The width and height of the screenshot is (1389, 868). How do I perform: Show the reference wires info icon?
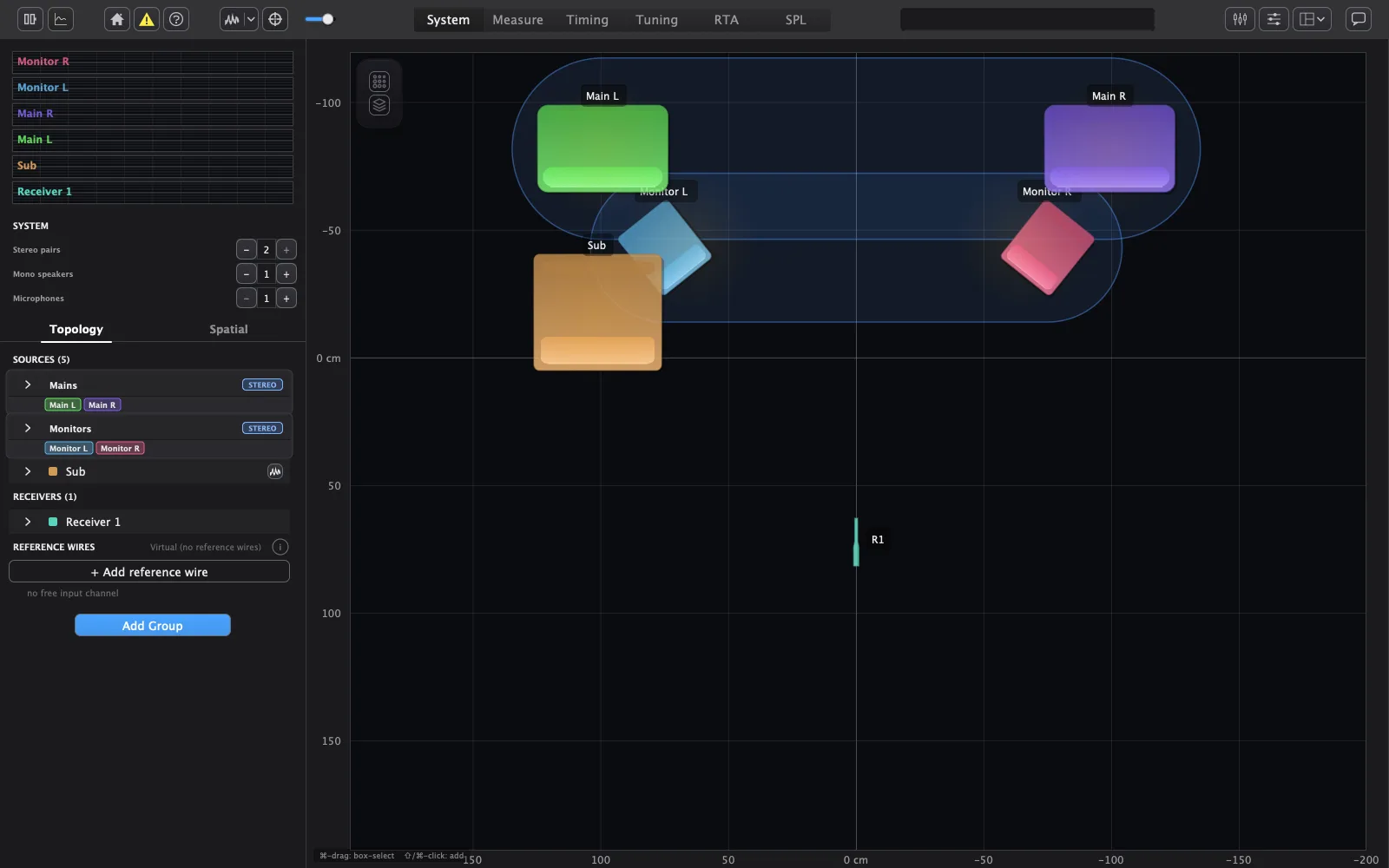(280, 547)
